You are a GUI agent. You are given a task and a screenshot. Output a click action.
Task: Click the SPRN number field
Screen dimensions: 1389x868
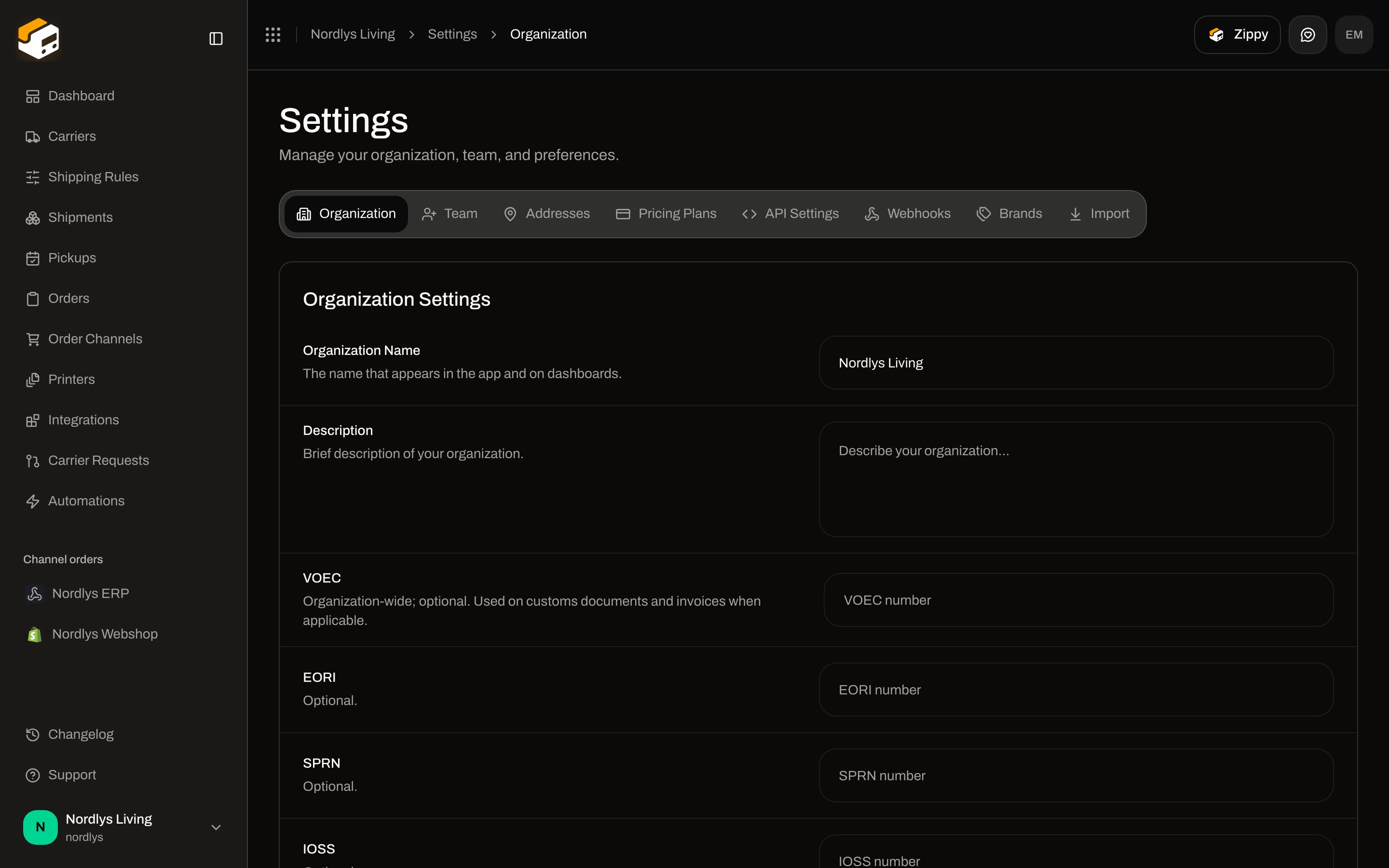(1076, 775)
